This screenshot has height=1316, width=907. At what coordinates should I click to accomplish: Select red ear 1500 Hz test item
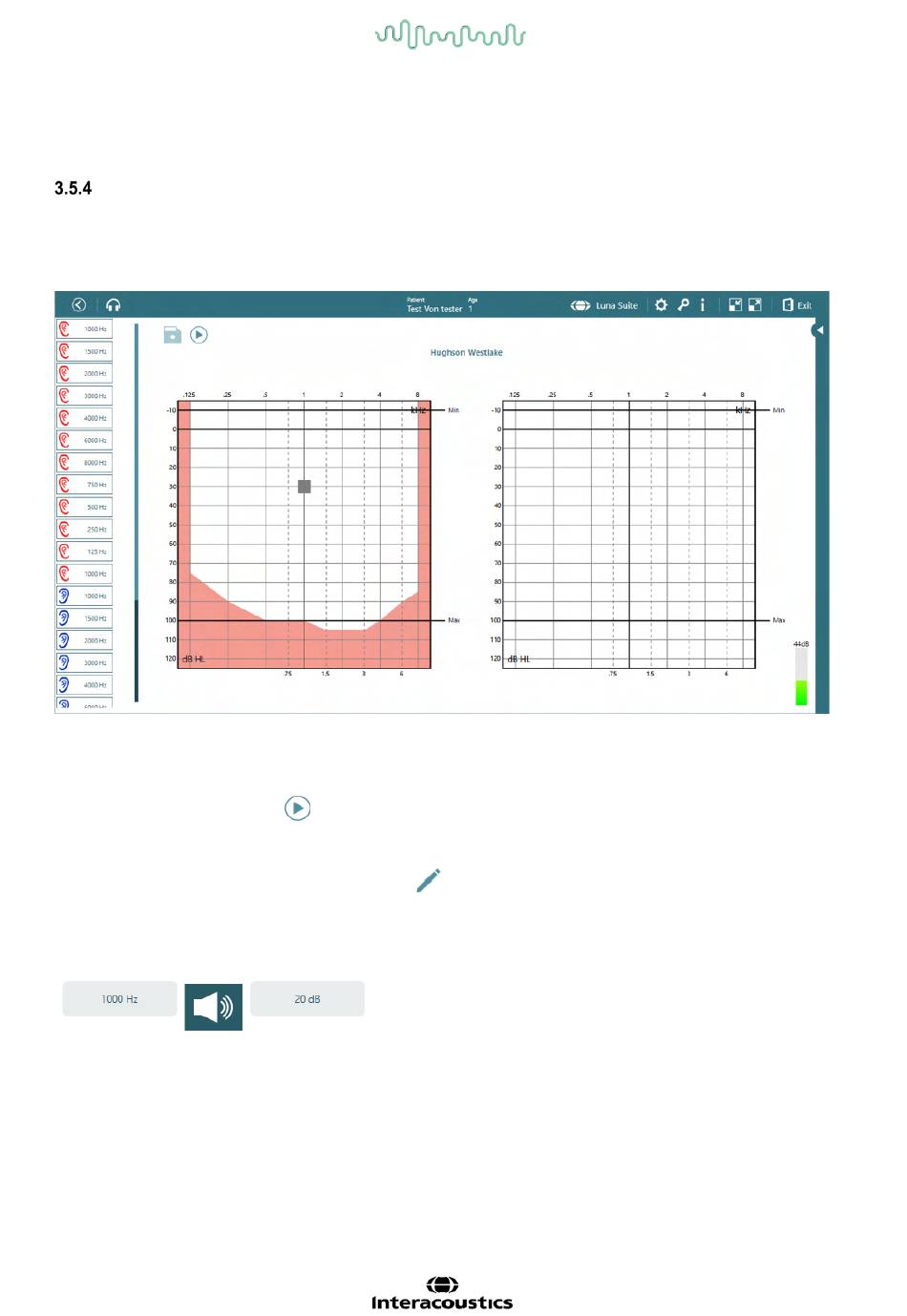85,351
